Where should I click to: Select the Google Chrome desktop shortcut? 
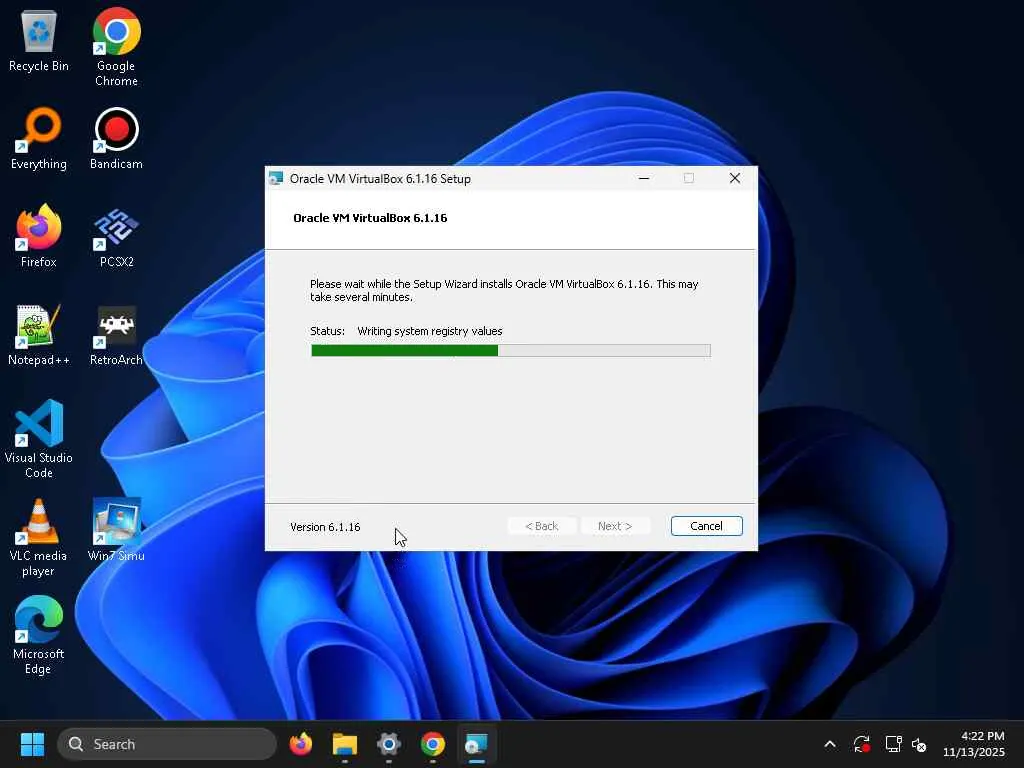(116, 47)
